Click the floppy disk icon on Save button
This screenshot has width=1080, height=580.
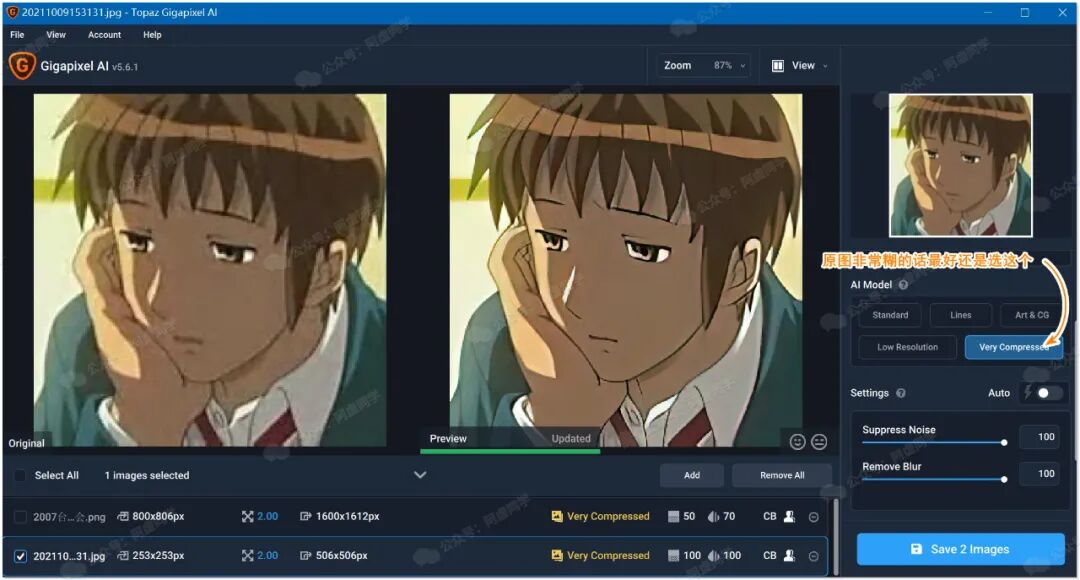point(916,549)
